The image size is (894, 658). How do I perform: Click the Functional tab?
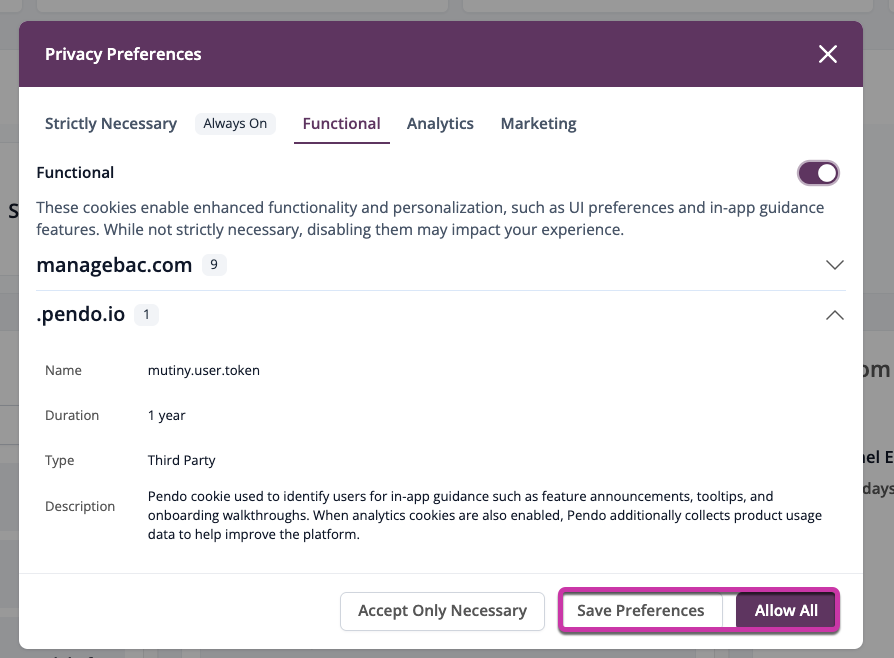341,124
